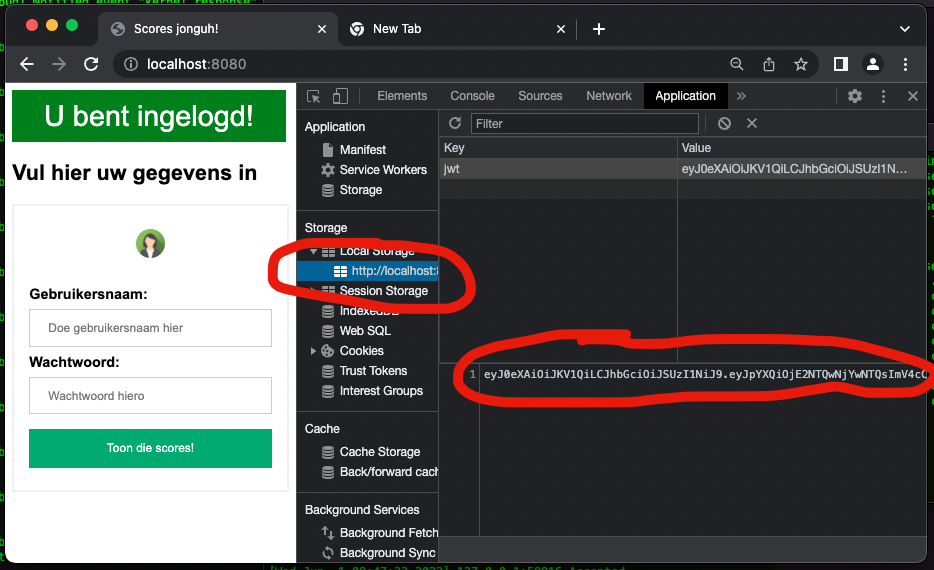Open Trust Tokens in the sidebar

[x=373, y=371]
